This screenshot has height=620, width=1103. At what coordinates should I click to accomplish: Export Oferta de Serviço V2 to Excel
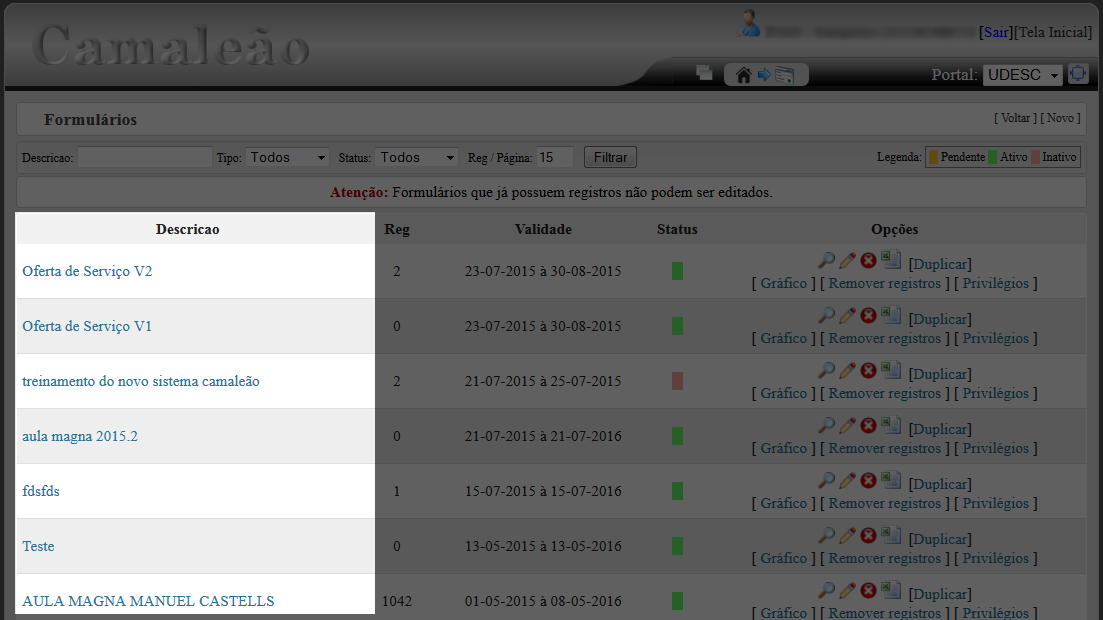[x=891, y=260]
